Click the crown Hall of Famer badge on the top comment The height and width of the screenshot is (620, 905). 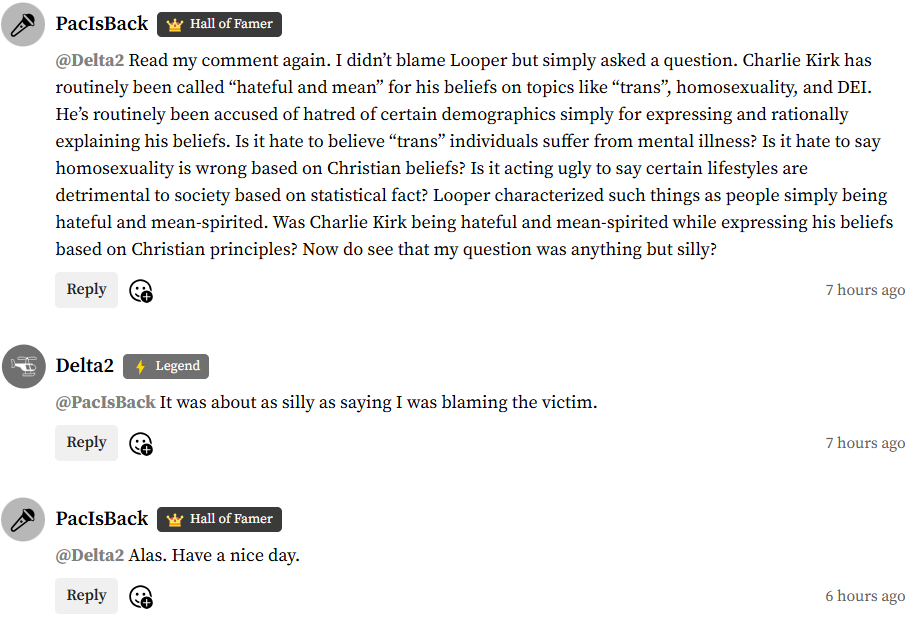pyautogui.click(x=219, y=24)
